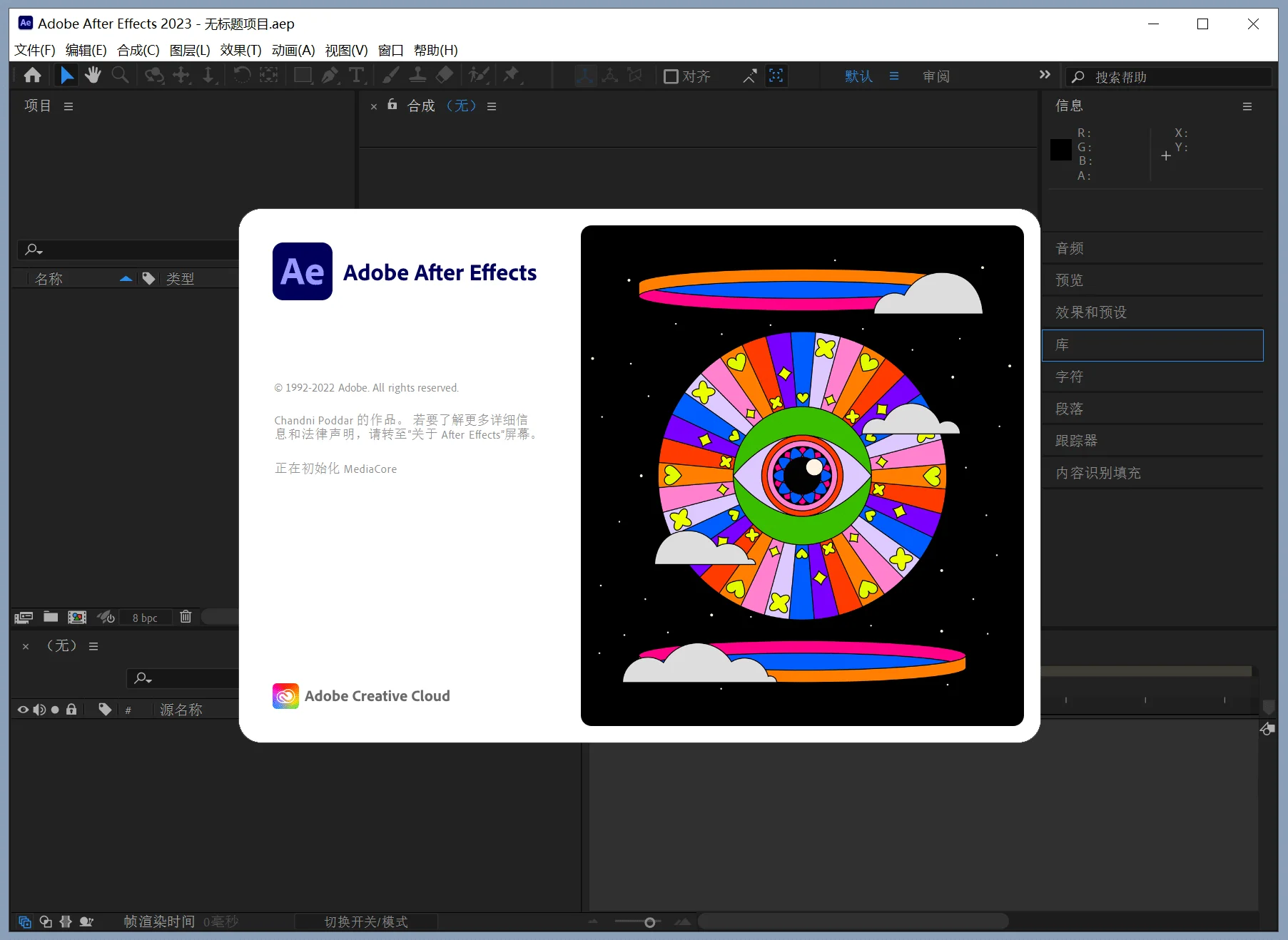Click the 8 bpc color depth control
Screen dimensions: 1288x940
[x=145, y=617]
